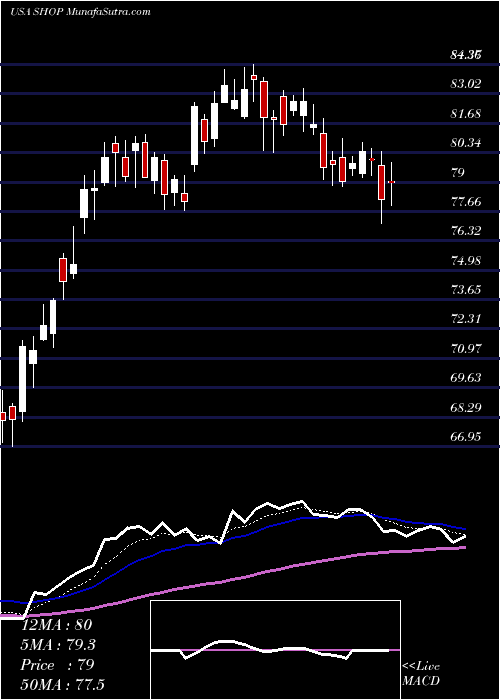This screenshot has width=500, height=700.
Task: Select the 73.65 price axis label
Action: click(466, 290)
